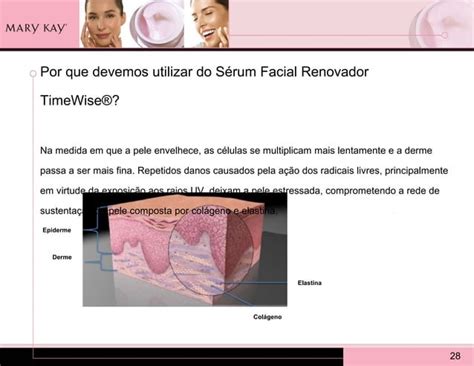Click the 'Derme' label
Screen dimensions: 474x366
pyautogui.click(x=62, y=257)
